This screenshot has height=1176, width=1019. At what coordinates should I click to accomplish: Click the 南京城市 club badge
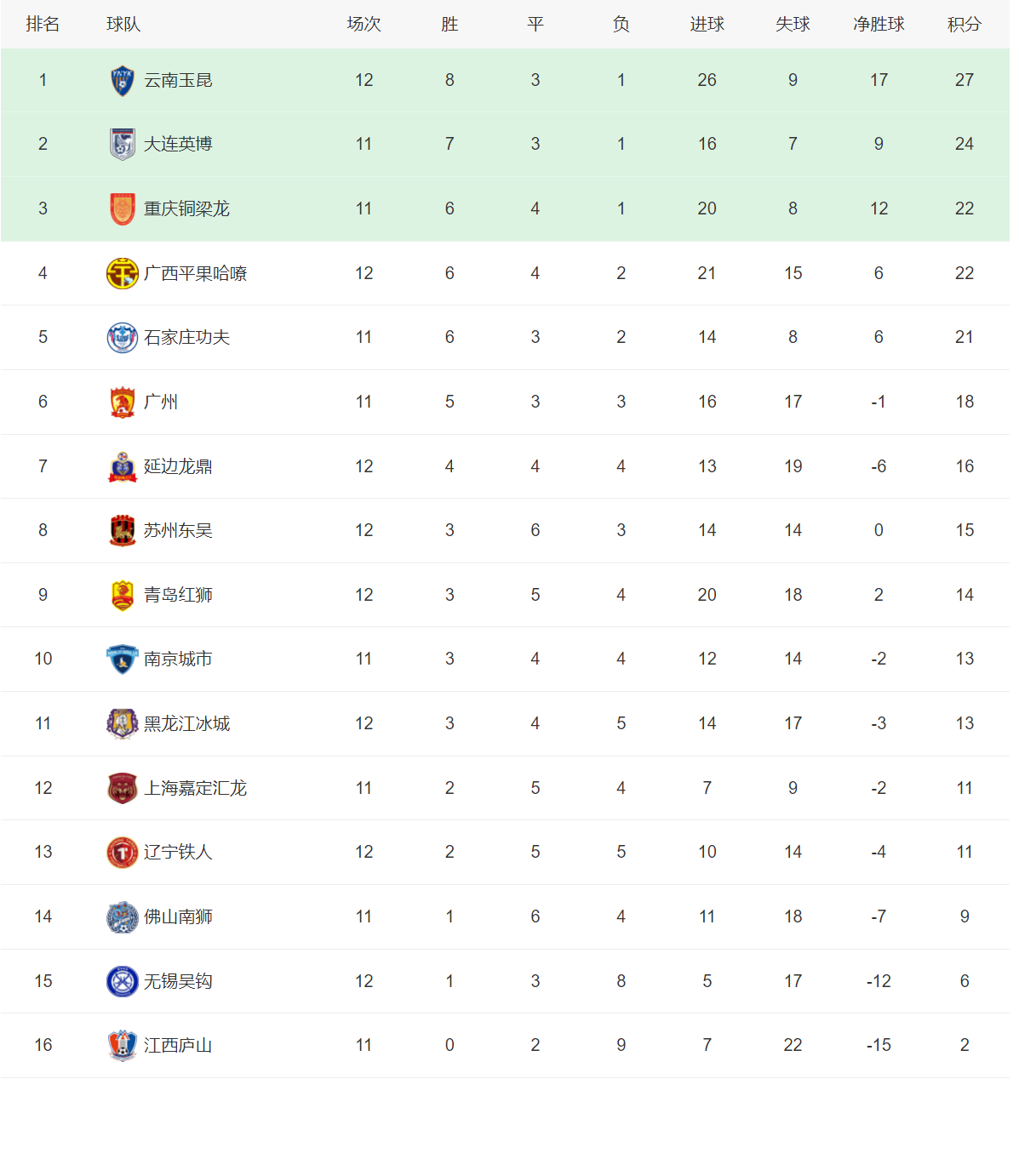click(x=123, y=659)
